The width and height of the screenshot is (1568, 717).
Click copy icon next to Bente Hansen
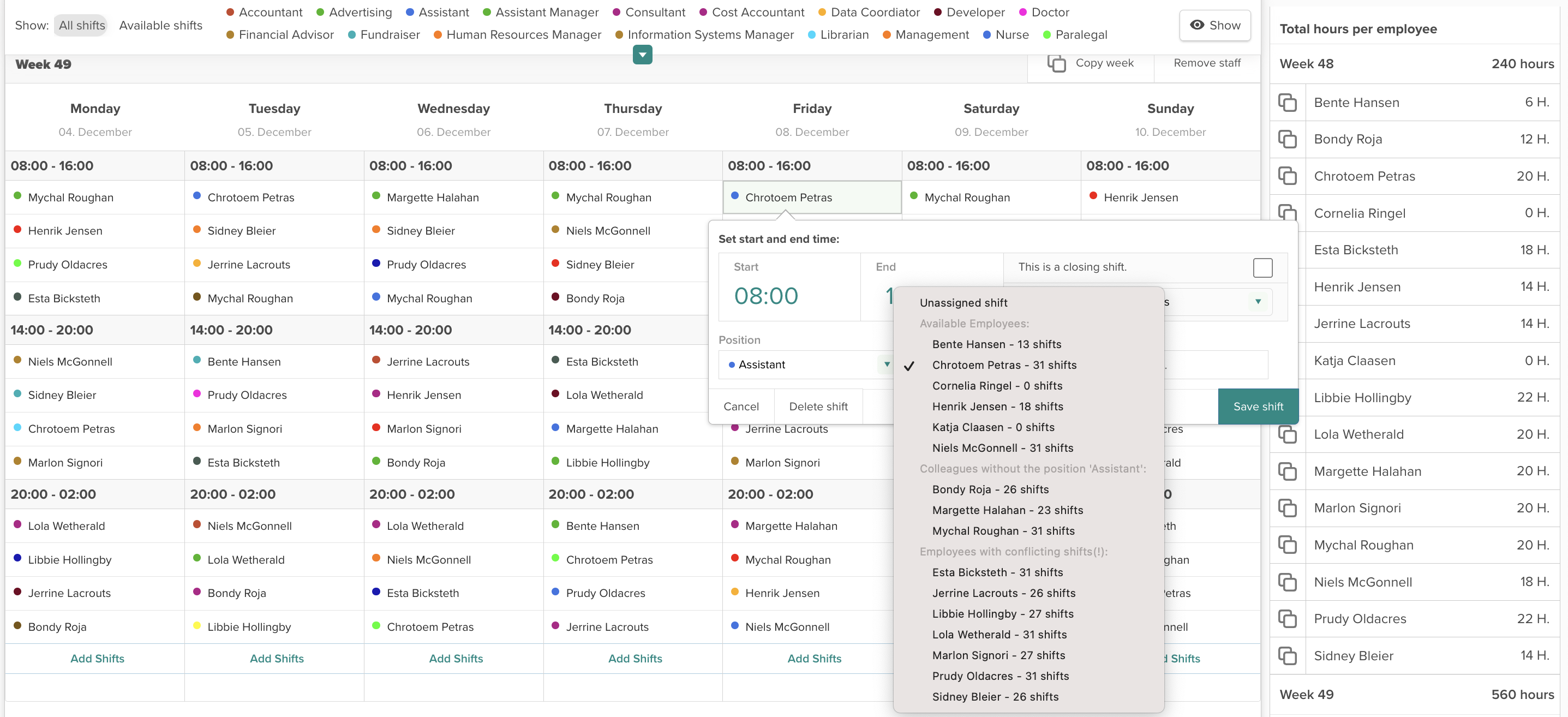coord(1287,102)
